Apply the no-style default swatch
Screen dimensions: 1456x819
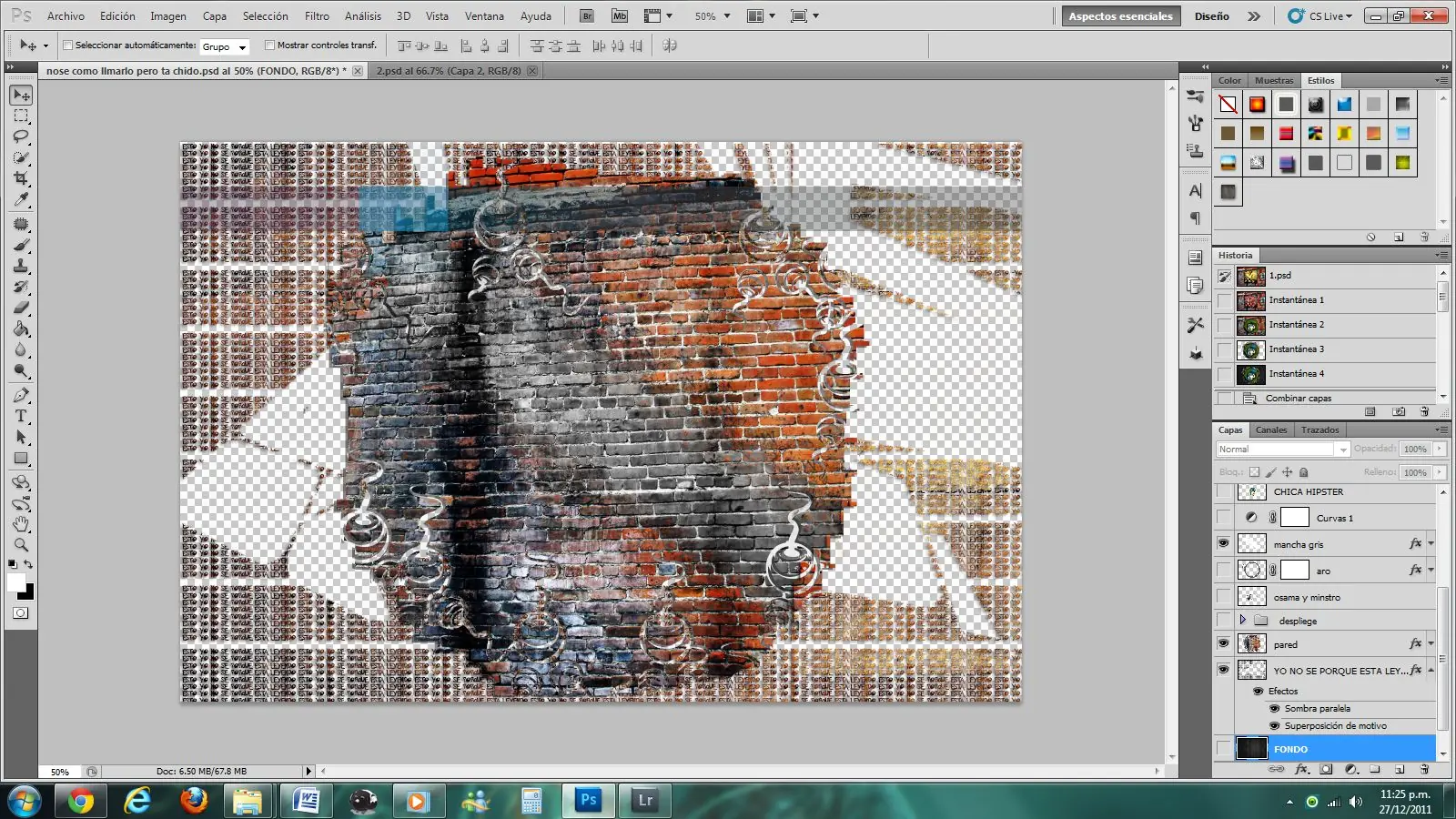point(1228,105)
